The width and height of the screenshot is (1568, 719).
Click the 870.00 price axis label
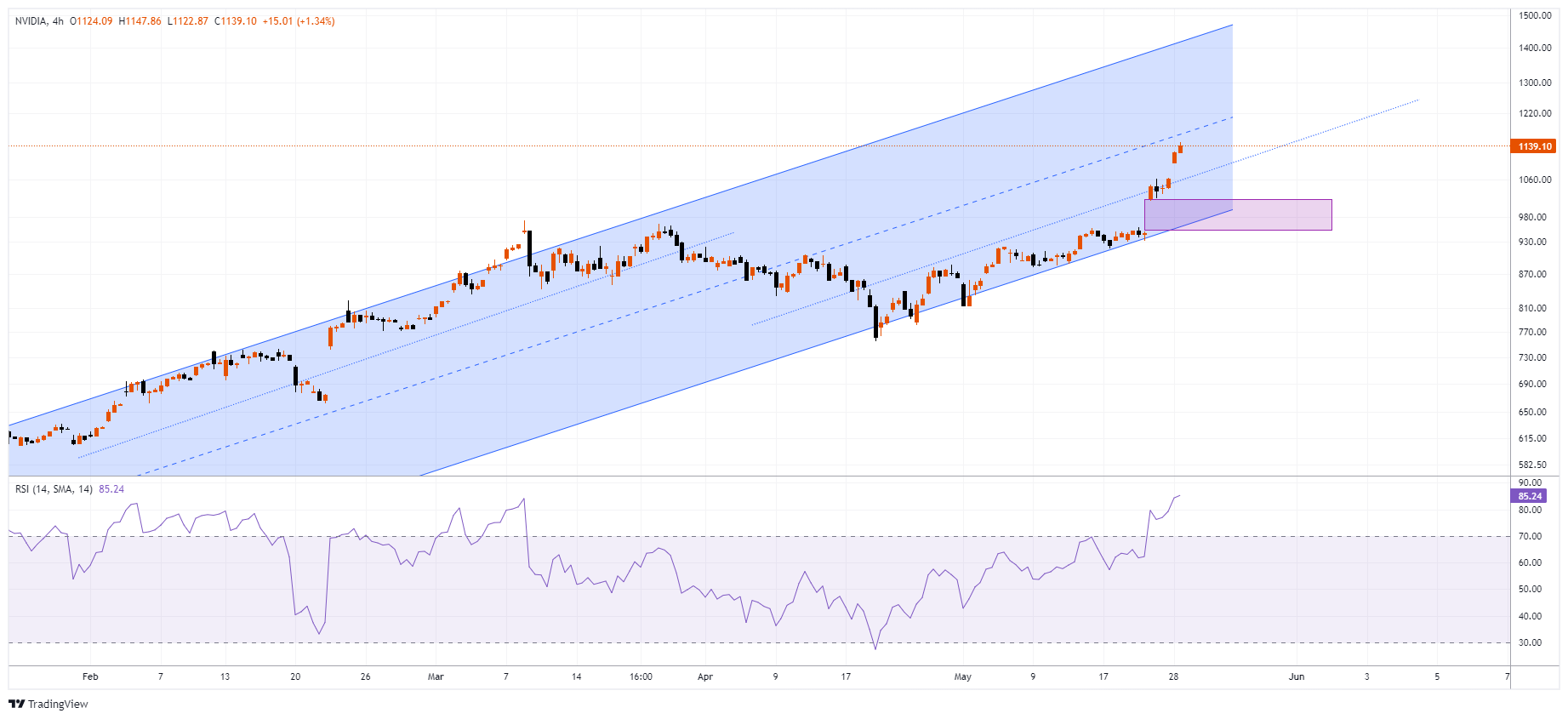point(1532,274)
